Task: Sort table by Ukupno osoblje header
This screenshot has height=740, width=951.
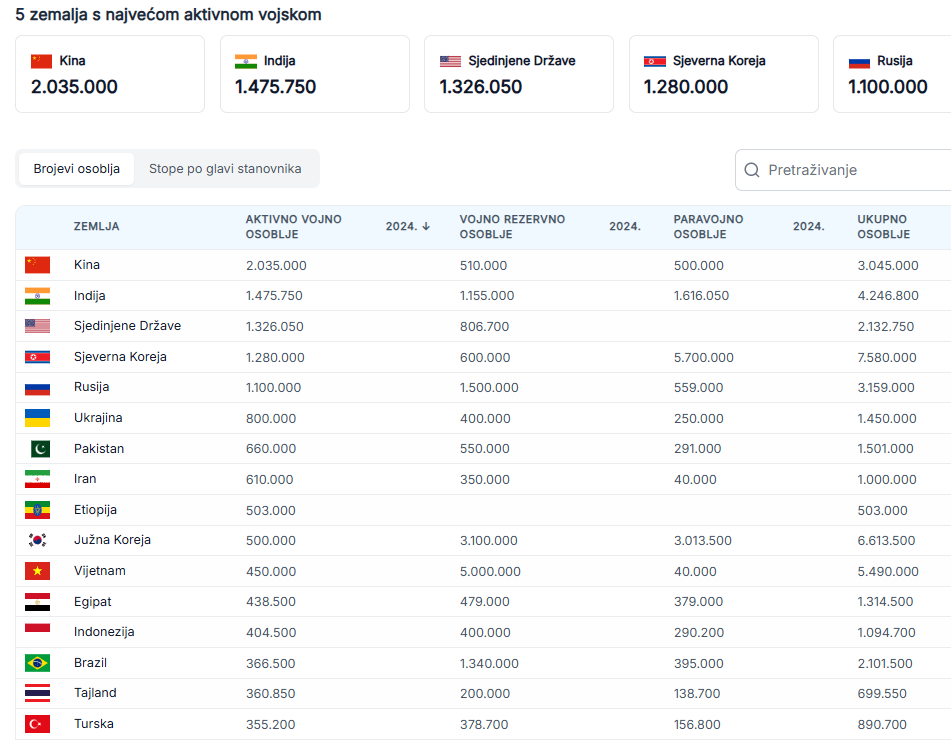Action: pos(882,227)
